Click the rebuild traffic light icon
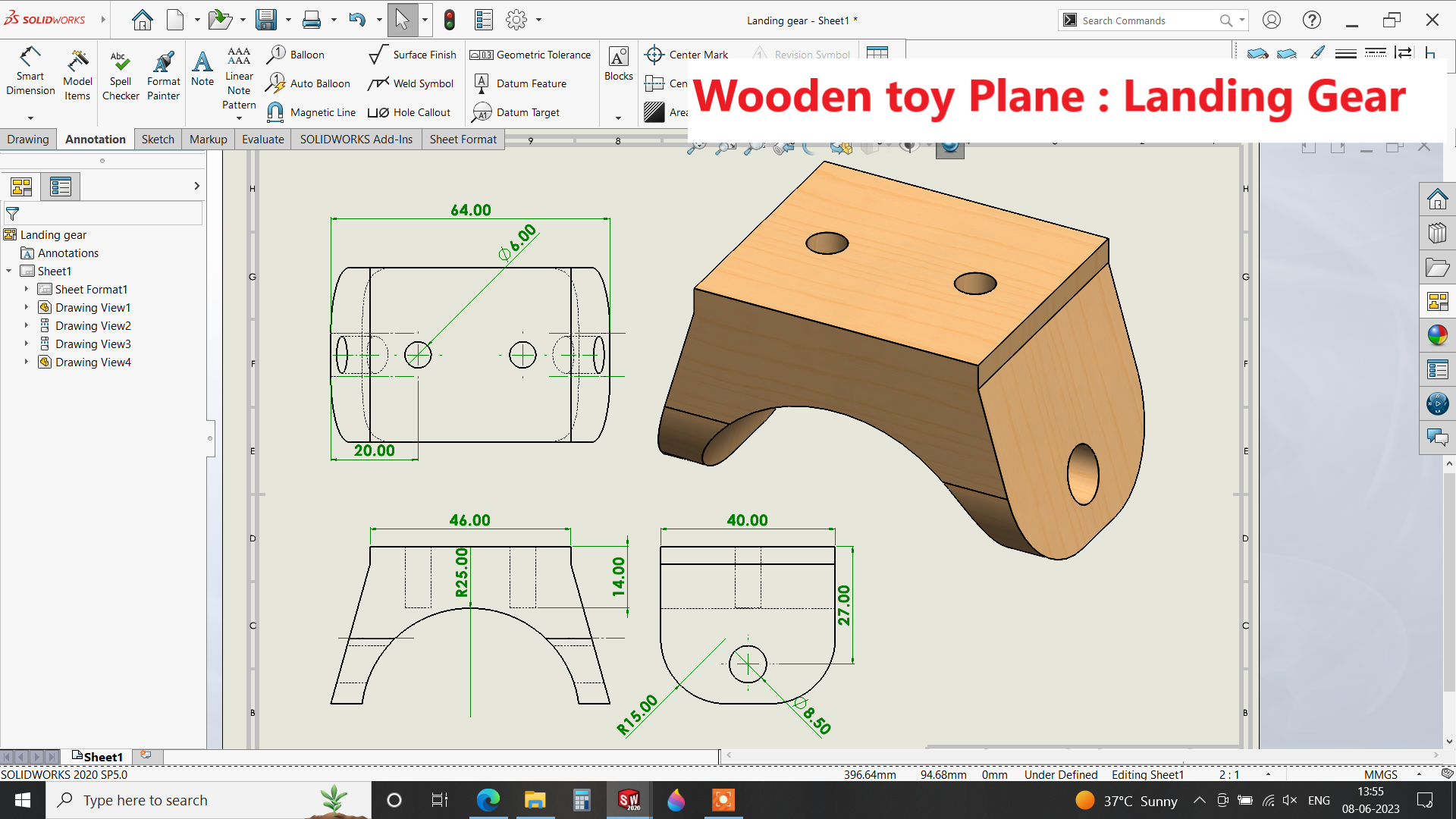This screenshot has height=819, width=1456. pos(450,20)
